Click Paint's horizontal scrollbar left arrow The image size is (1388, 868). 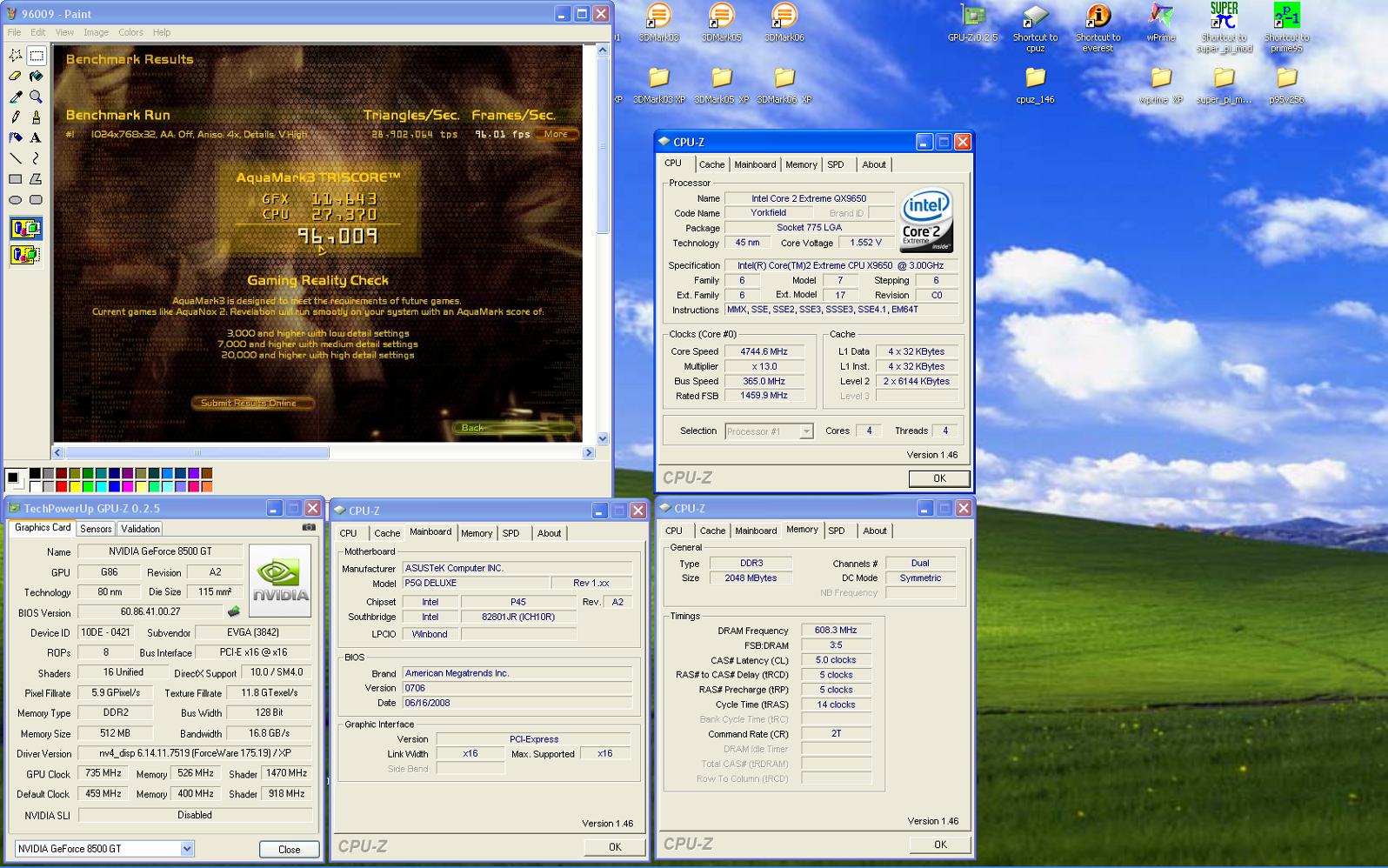(x=58, y=452)
